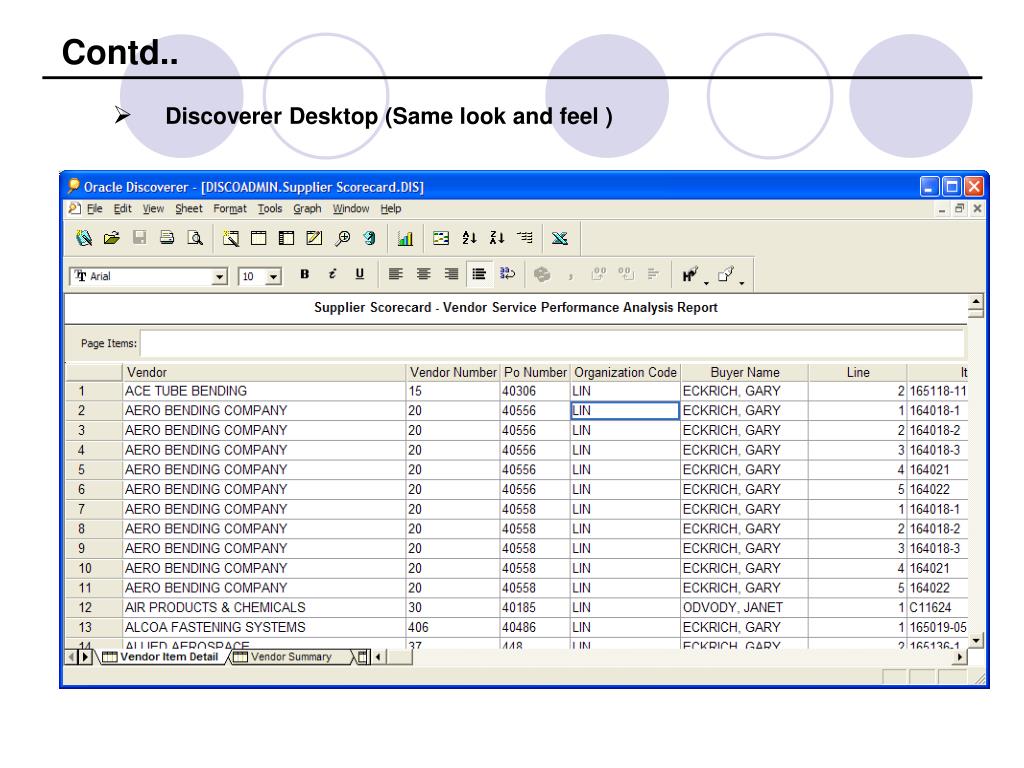Select row header number 7
This screenshot has width=1024, height=768.
click(x=94, y=509)
